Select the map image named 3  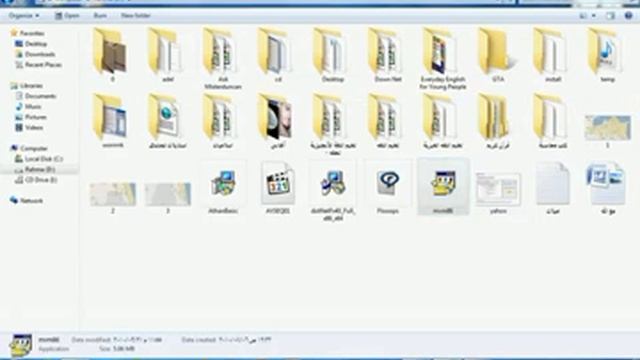click(x=167, y=197)
